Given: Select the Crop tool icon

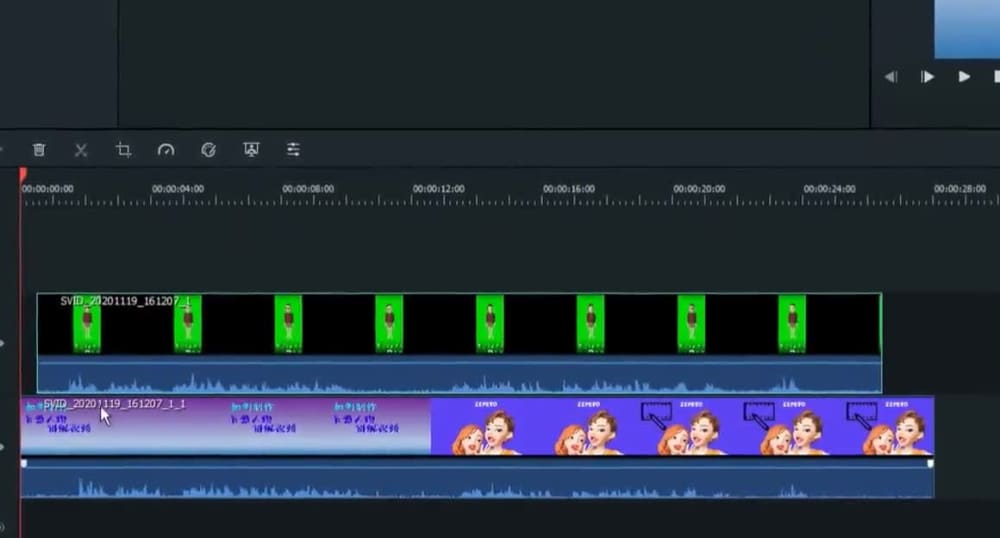Looking at the screenshot, I should pos(124,150).
